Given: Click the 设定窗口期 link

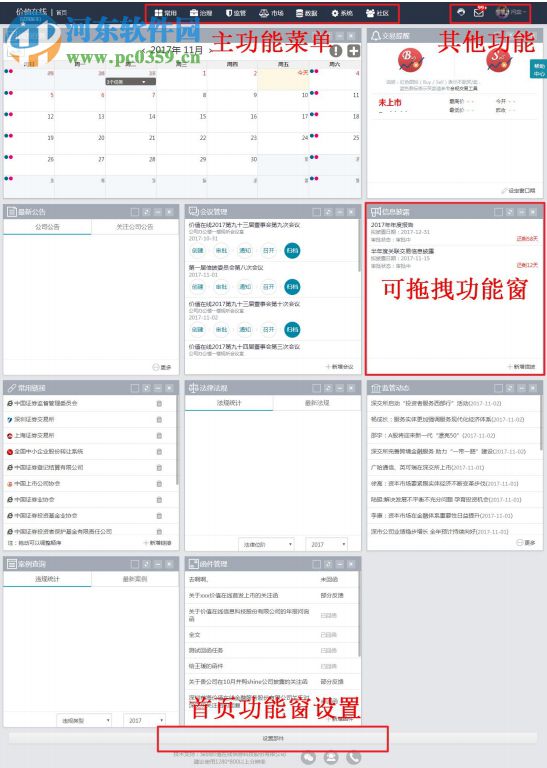Looking at the screenshot, I should click(x=519, y=191).
